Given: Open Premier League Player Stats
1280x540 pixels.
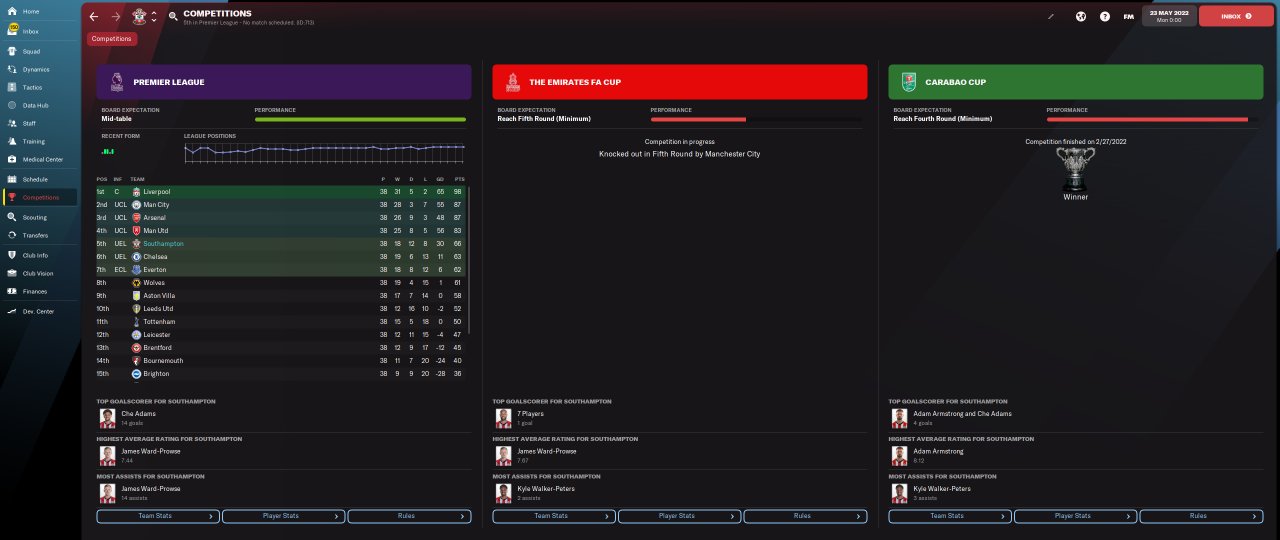Looking at the screenshot, I should pos(283,516).
